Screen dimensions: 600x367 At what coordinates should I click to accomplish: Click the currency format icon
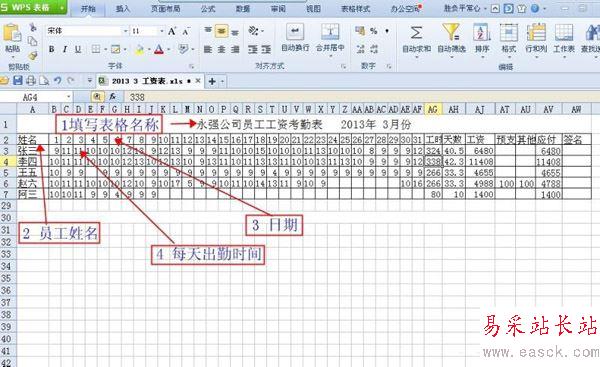(360, 31)
